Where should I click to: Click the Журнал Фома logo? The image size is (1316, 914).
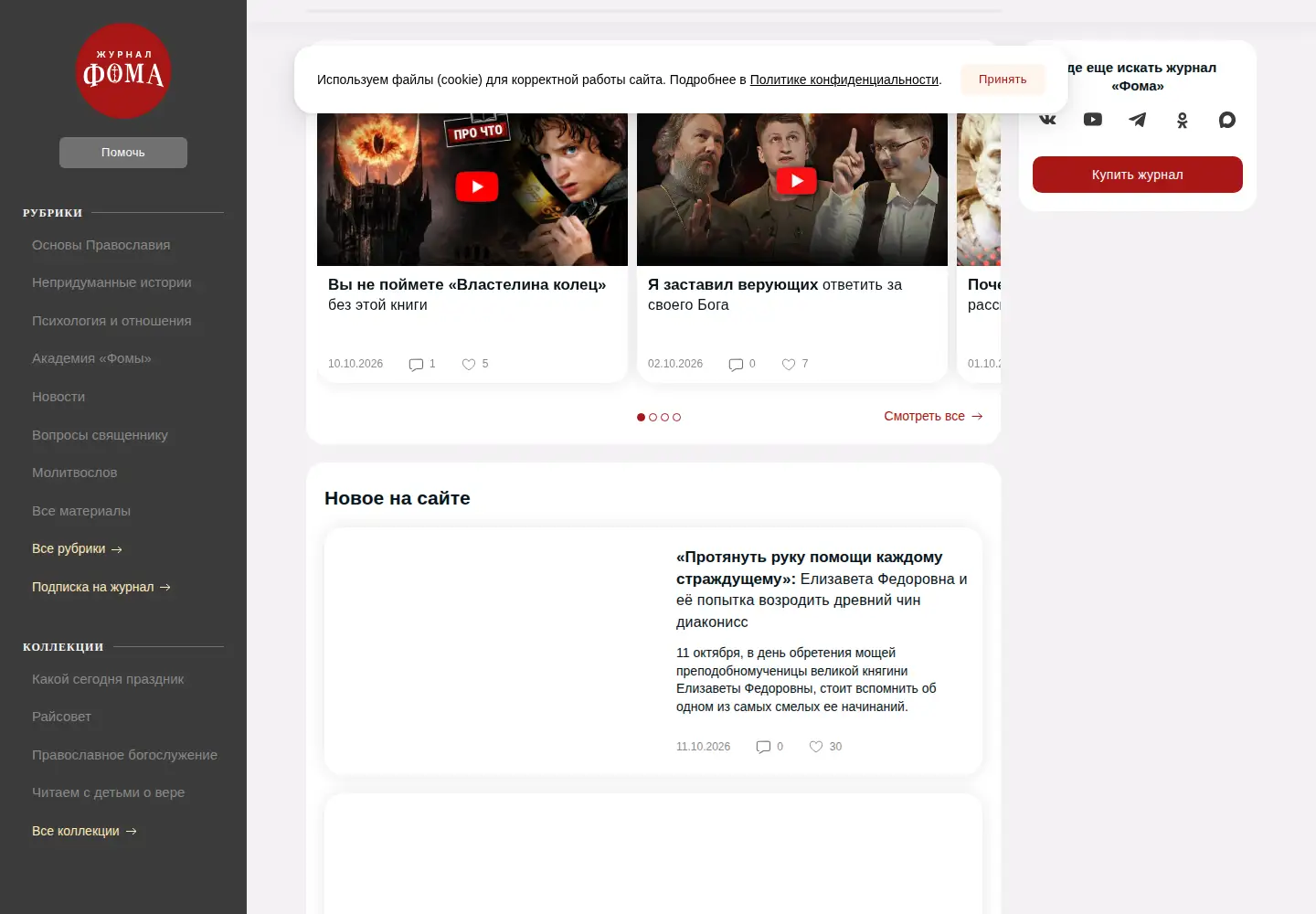[x=123, y=70]
